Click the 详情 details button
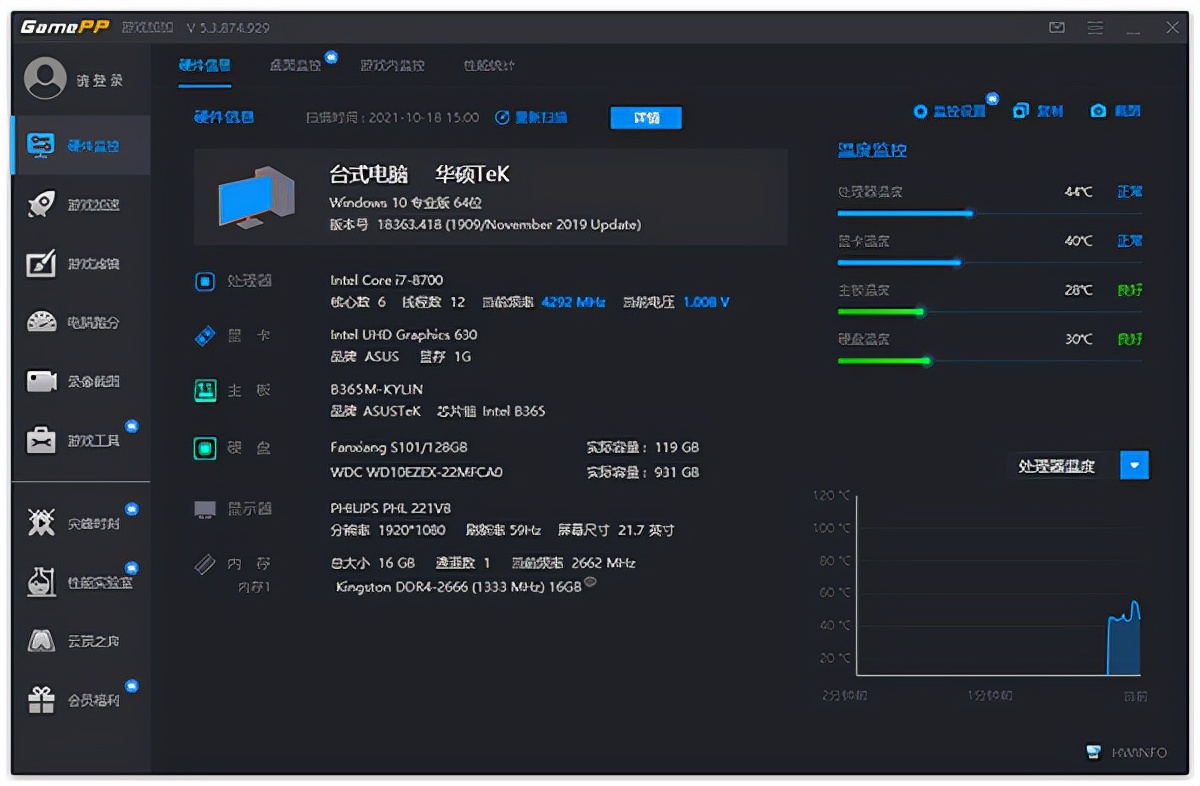Viewport: 1200px width, 786px height. [646, 117]
